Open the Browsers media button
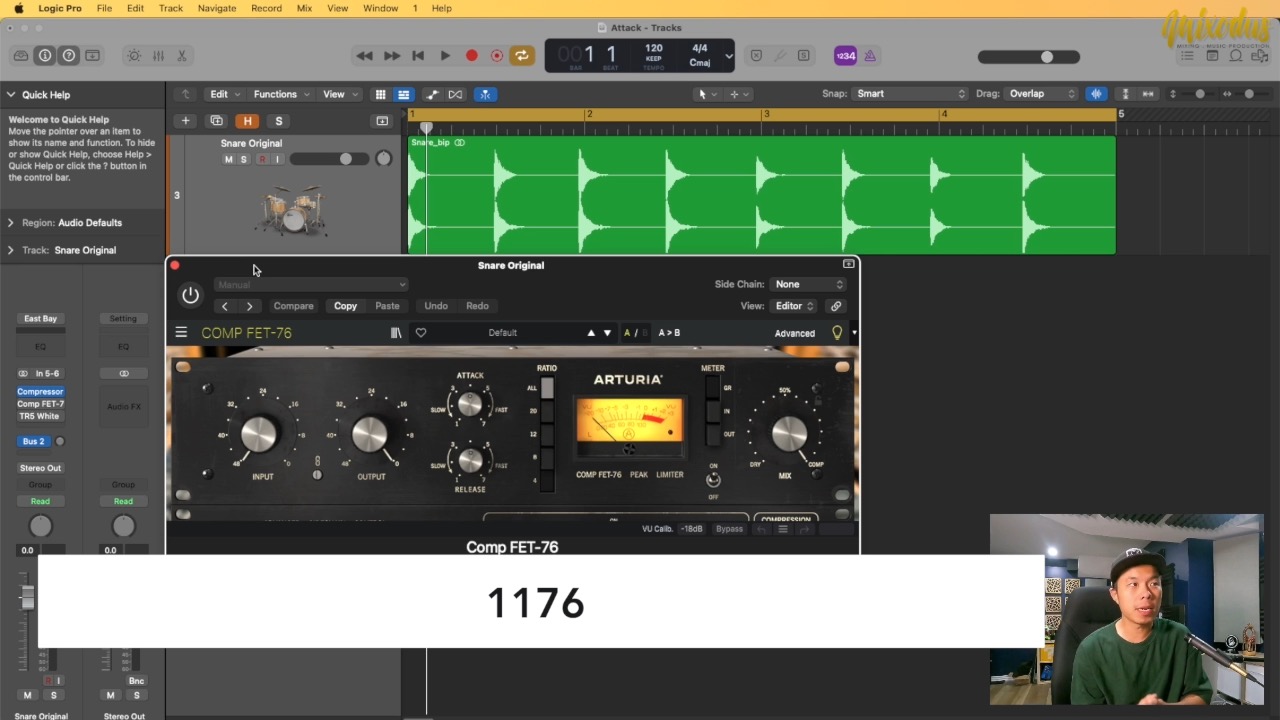Image resolution: width=1280 pixels, height=720 pixels. [x=1260, y=56]
